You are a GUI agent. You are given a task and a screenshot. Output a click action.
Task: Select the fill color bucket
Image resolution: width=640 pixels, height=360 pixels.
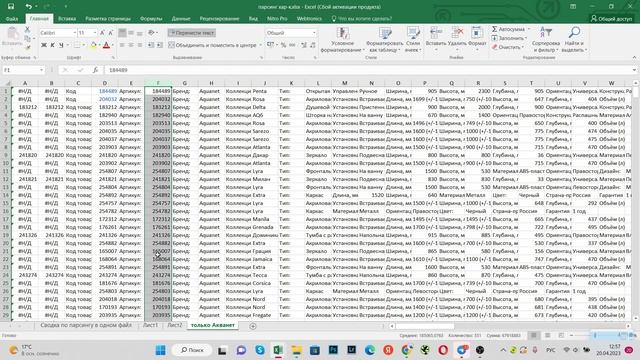click(93, 45)
